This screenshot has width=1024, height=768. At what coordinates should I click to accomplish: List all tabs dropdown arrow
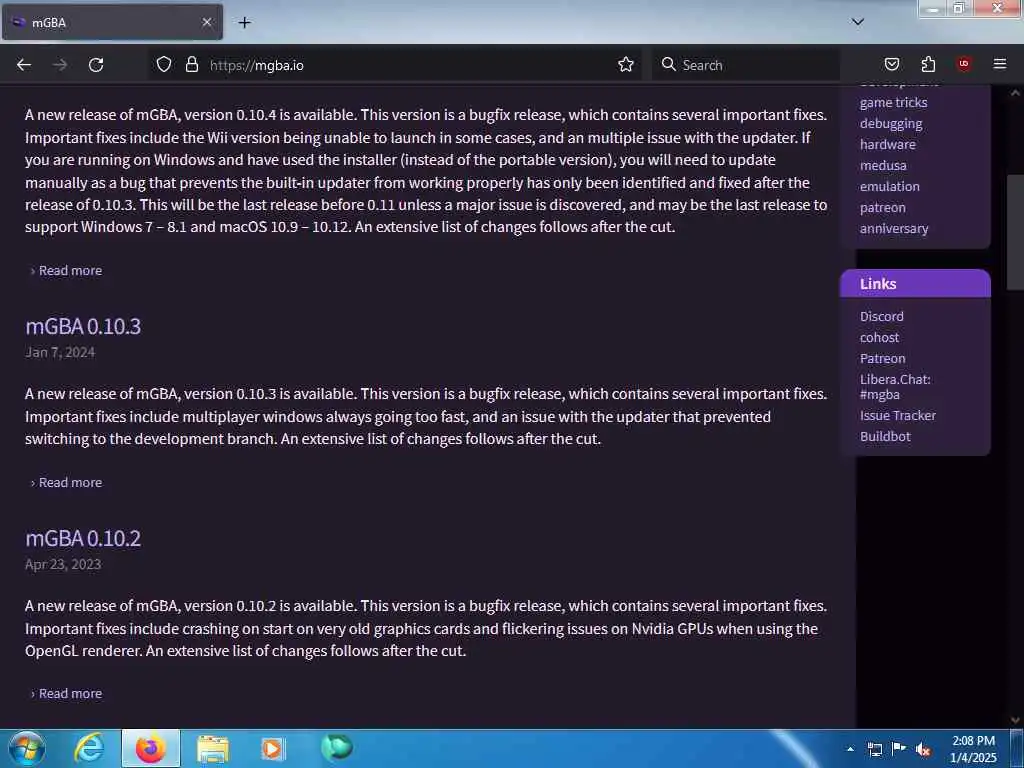tap(858, 22)
